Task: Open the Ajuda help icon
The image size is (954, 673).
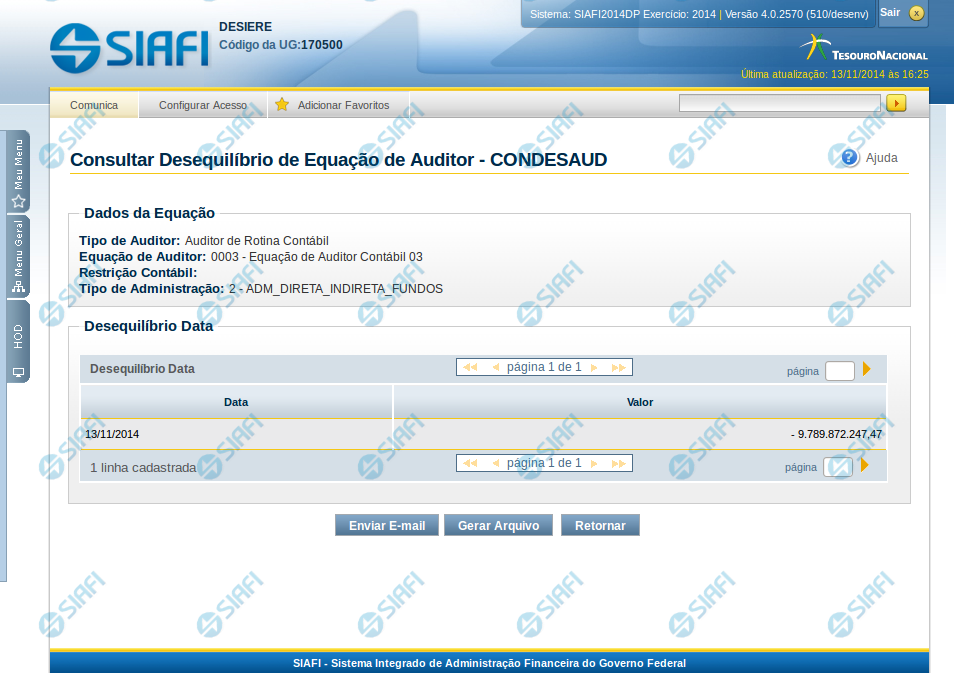Action: pos(850,158)
